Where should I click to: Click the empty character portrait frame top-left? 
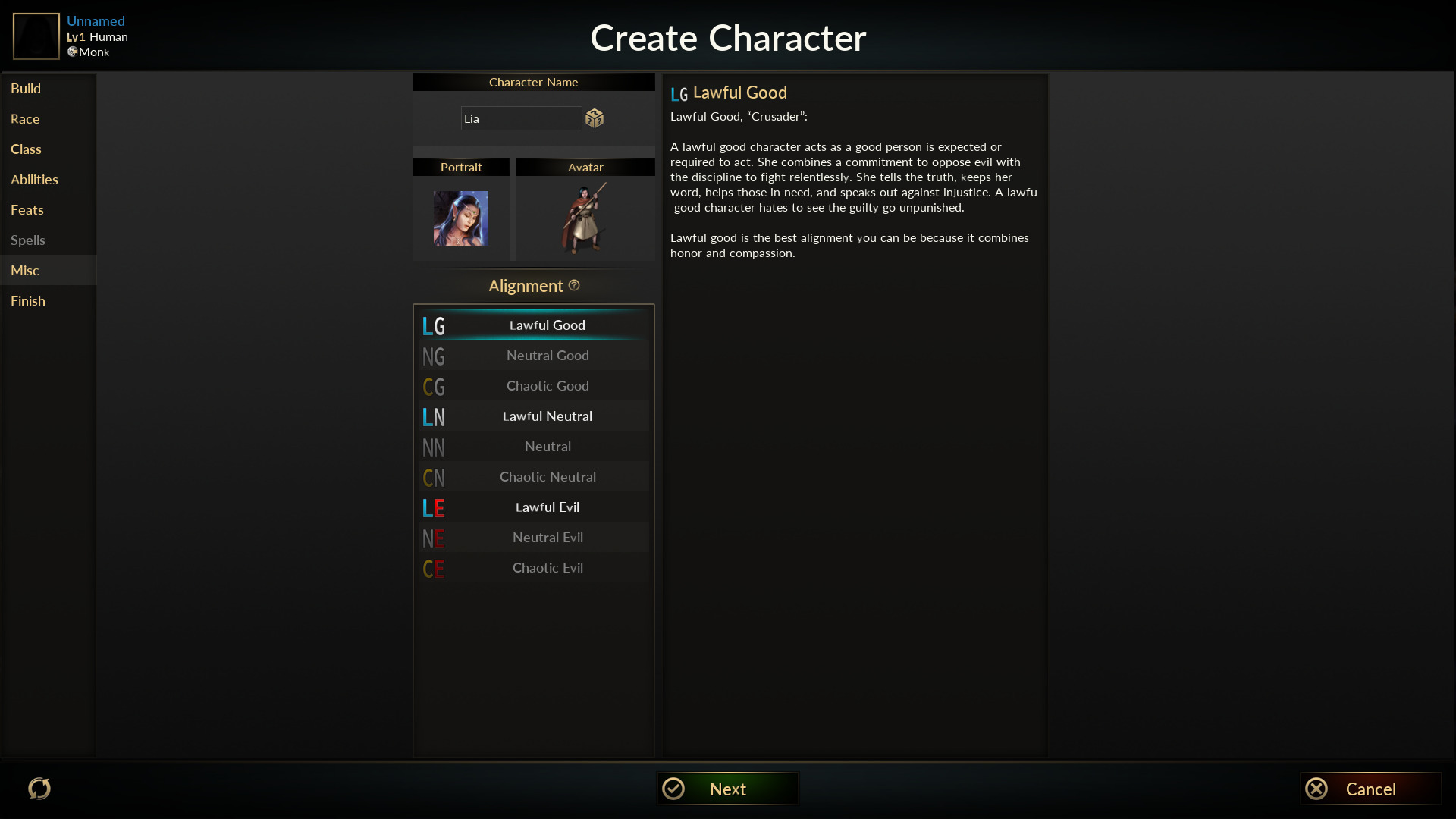click(x=36, y=36)
